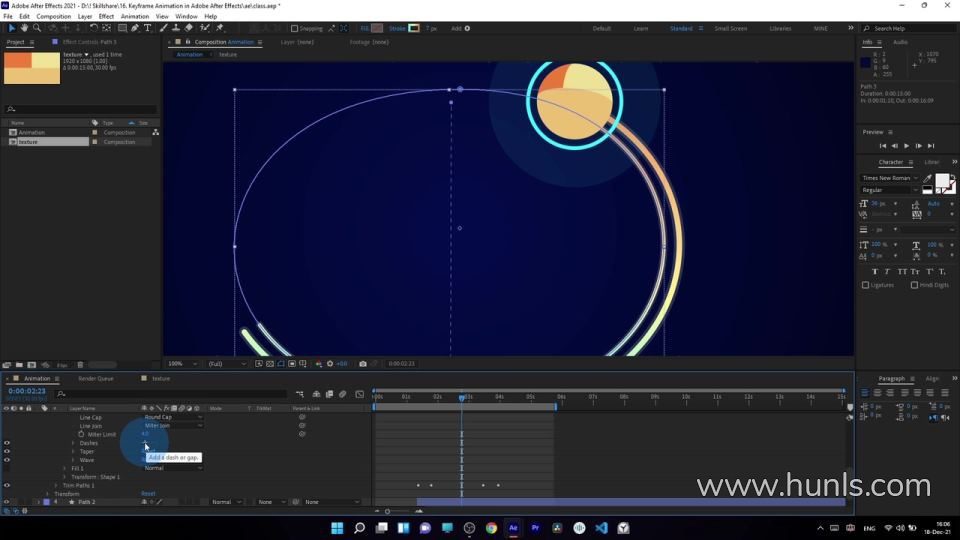
Task: Expand the Taper property group
Action: pos(73,451)
